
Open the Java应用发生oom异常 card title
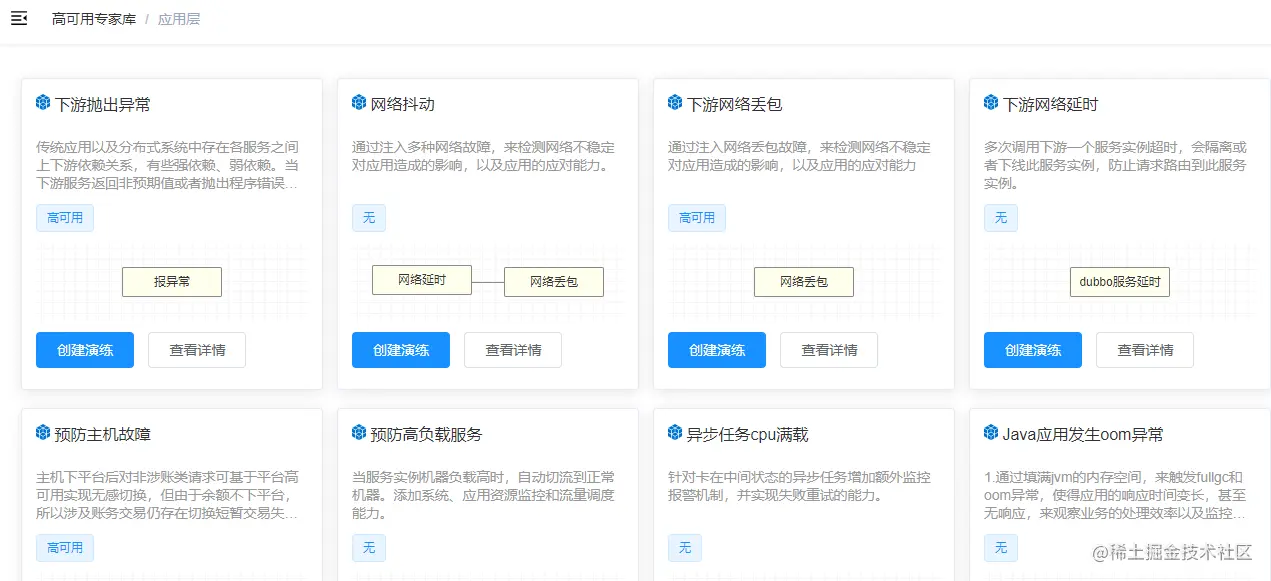(1083, 434)
